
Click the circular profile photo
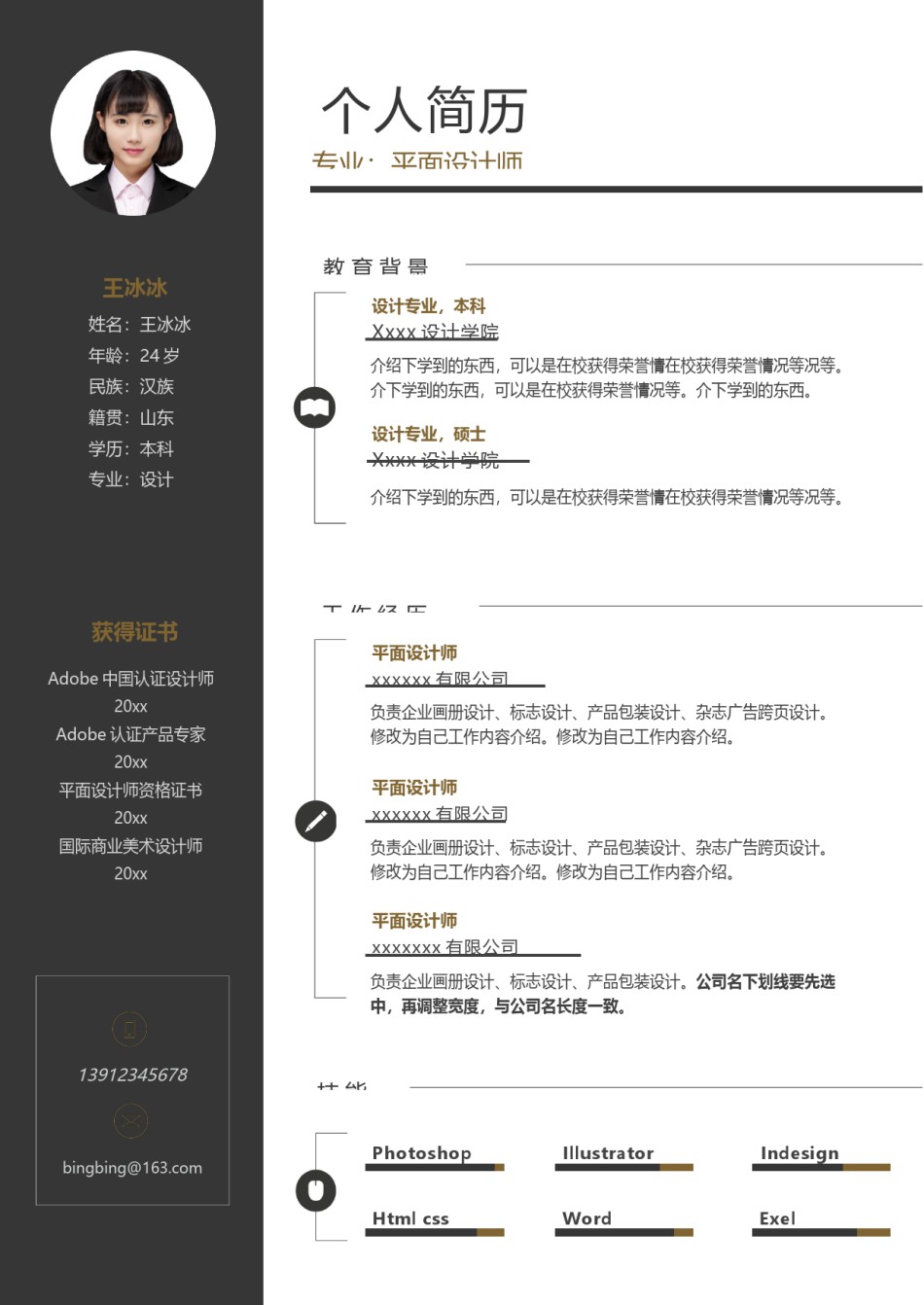(133, 133)
